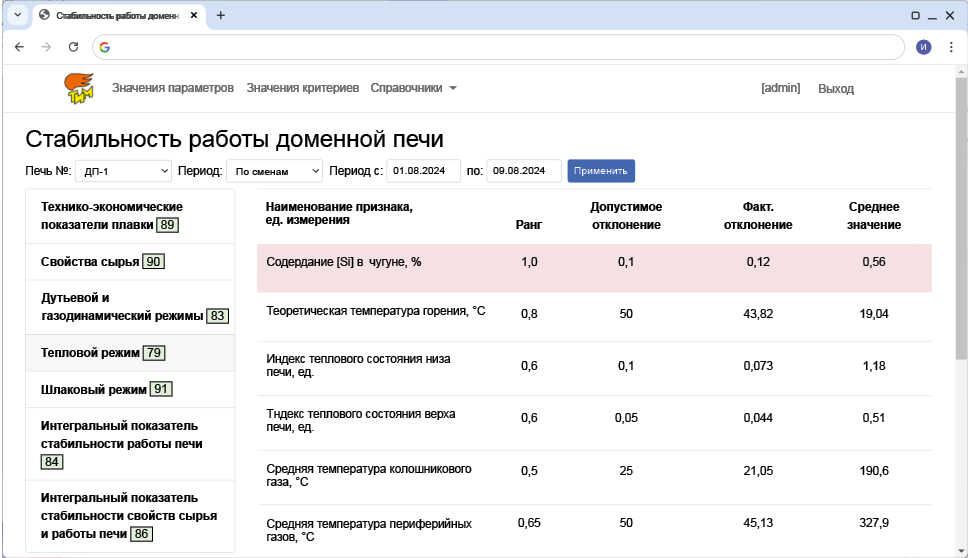Click the value 21,05
Image resolution: width=968 pixels, height=558 pixels.
[x=758, y=471]
